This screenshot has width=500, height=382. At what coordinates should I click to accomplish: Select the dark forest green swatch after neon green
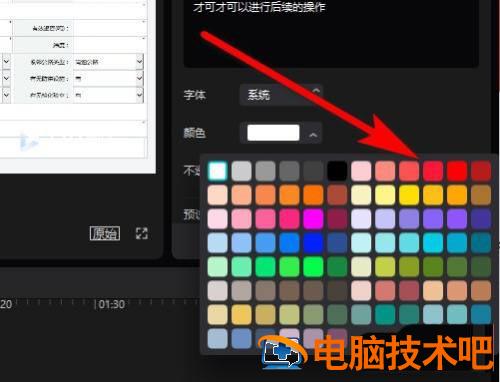coord(337,267)
